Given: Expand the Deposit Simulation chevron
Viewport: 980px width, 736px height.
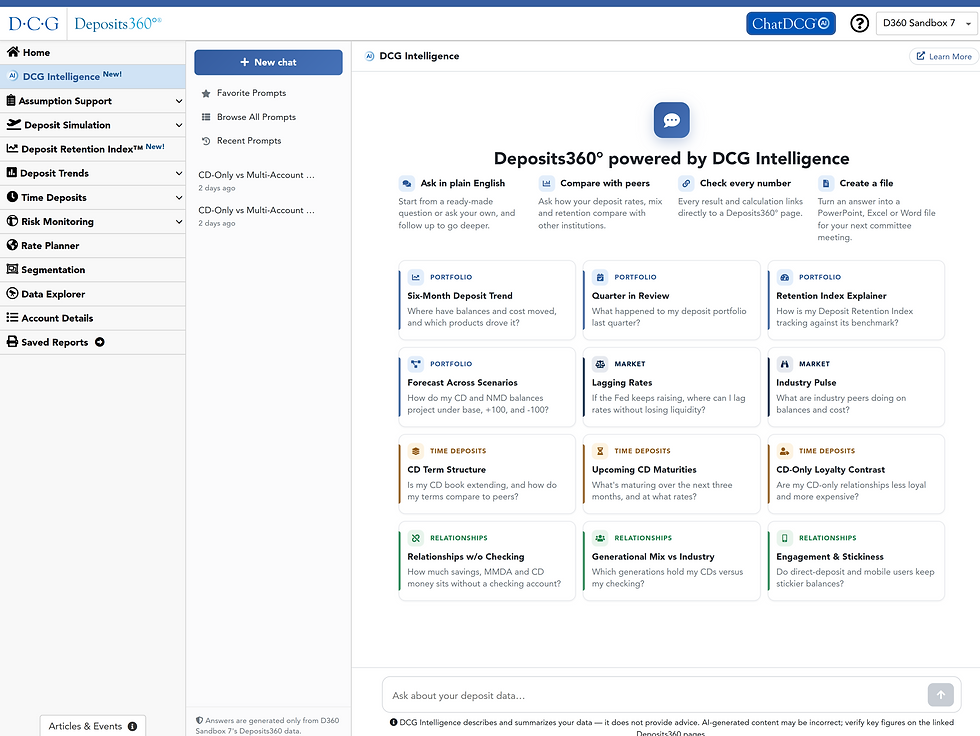Looking at the screenshot, I should [x=179, y=125].
